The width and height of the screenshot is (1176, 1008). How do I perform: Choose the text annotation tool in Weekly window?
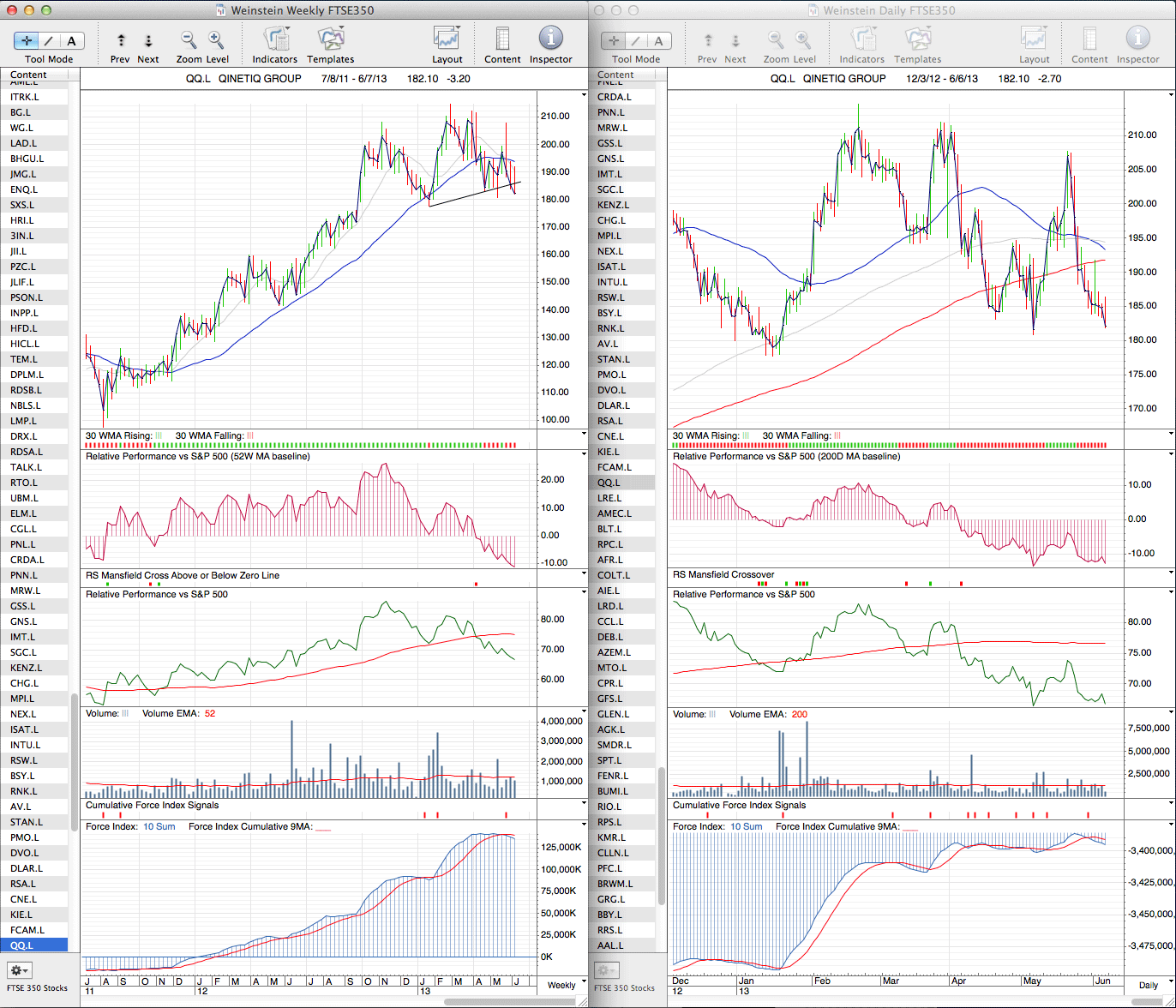coord(71,40)
